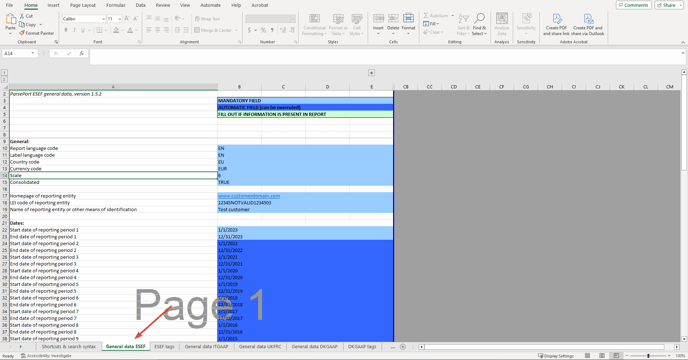This screenshot has height=360, width=688.
Task: Switch to the ESEF tags sheet
Action: click(x=165, y=347)
